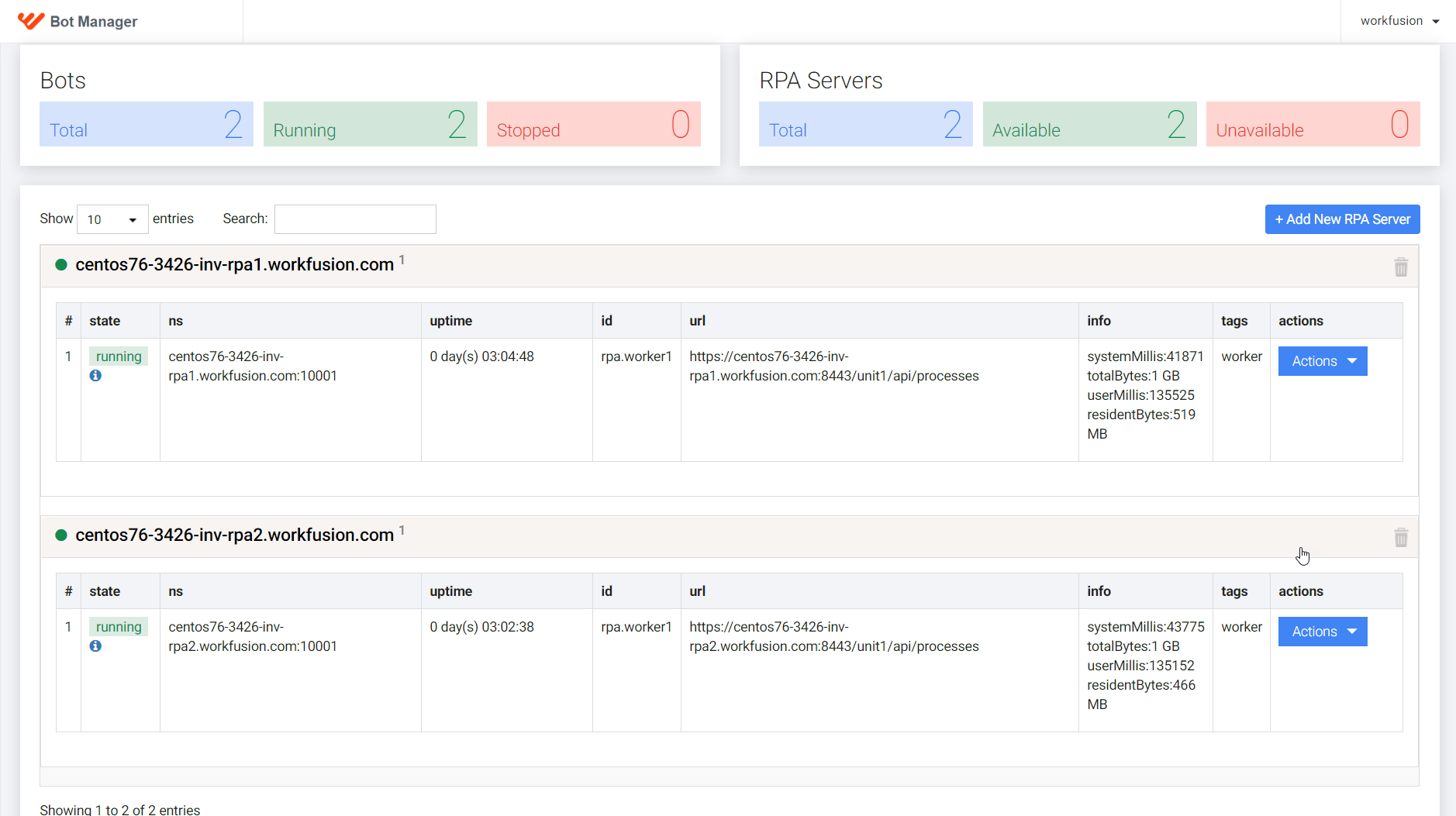This screenshot has width=1456, height=816.
Task: Select the RPA Servers Total tile
Action: click(x=866, y=124)
